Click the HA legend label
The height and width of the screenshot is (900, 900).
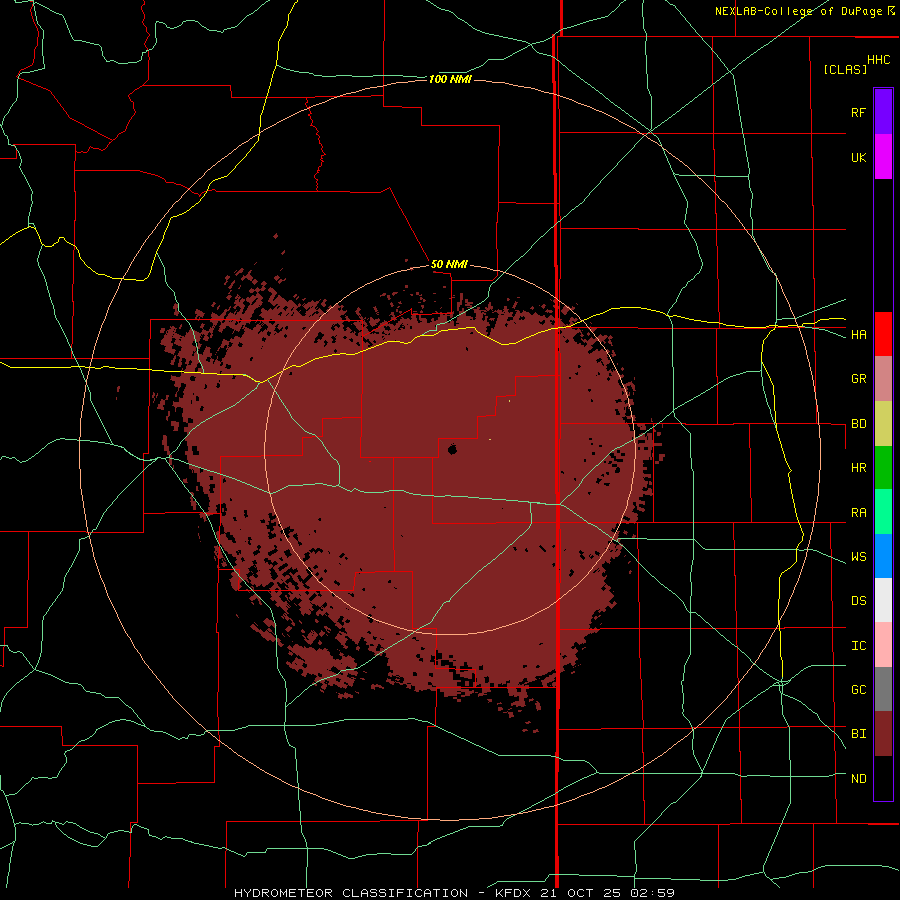click(x=858, y=334)
